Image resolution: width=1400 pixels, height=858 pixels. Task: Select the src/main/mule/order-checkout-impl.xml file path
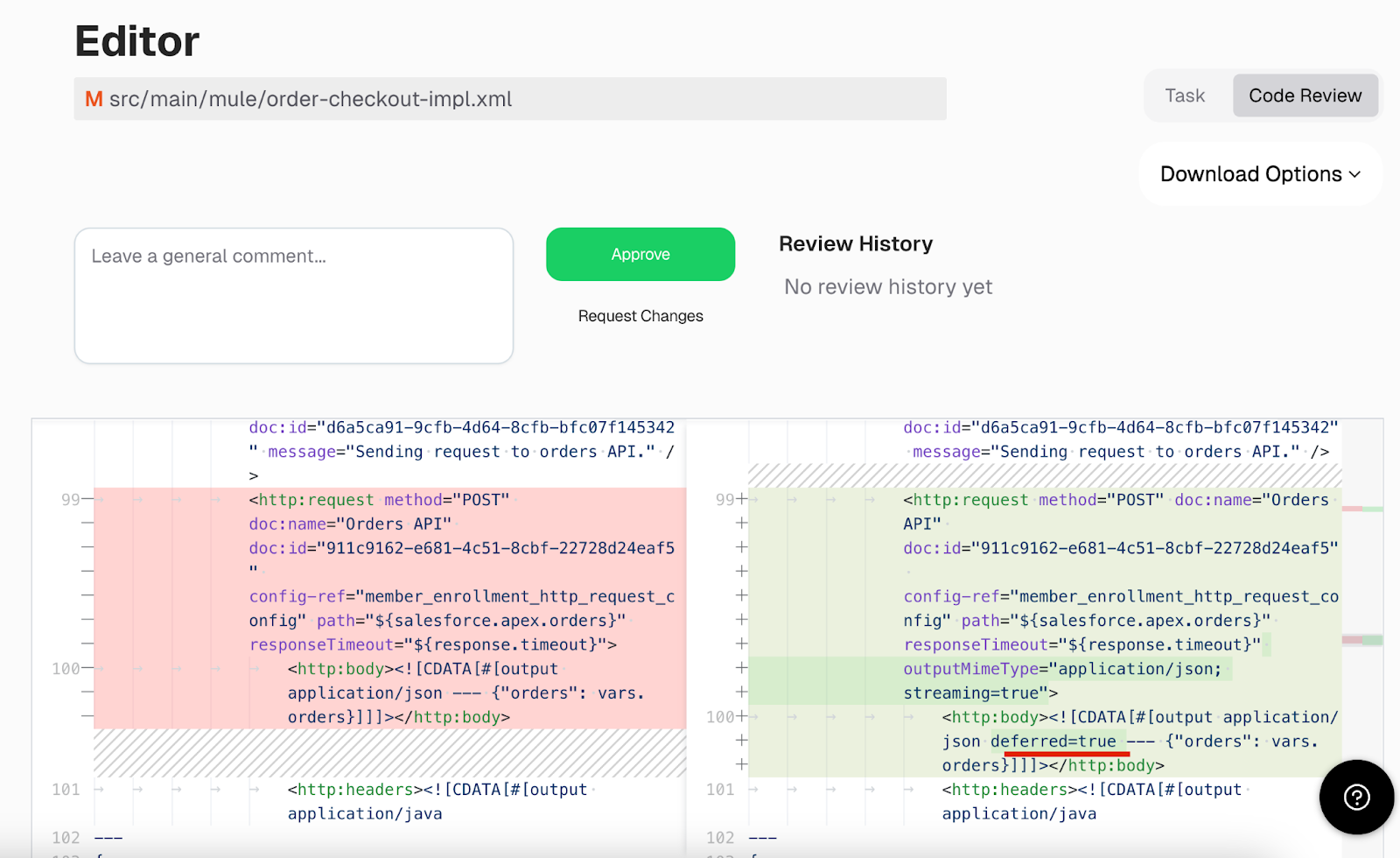point(311,99)
